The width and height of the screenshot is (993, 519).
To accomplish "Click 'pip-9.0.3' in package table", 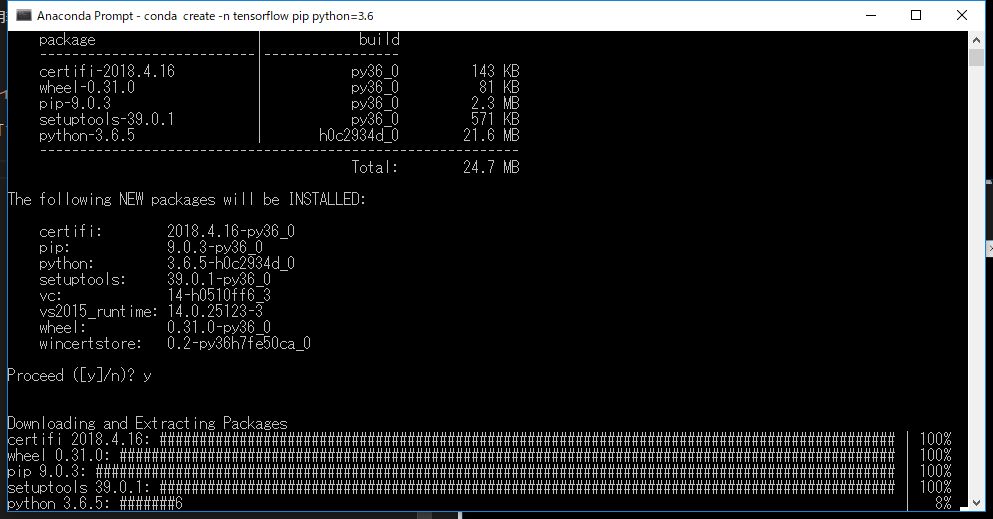I will 75,103.
